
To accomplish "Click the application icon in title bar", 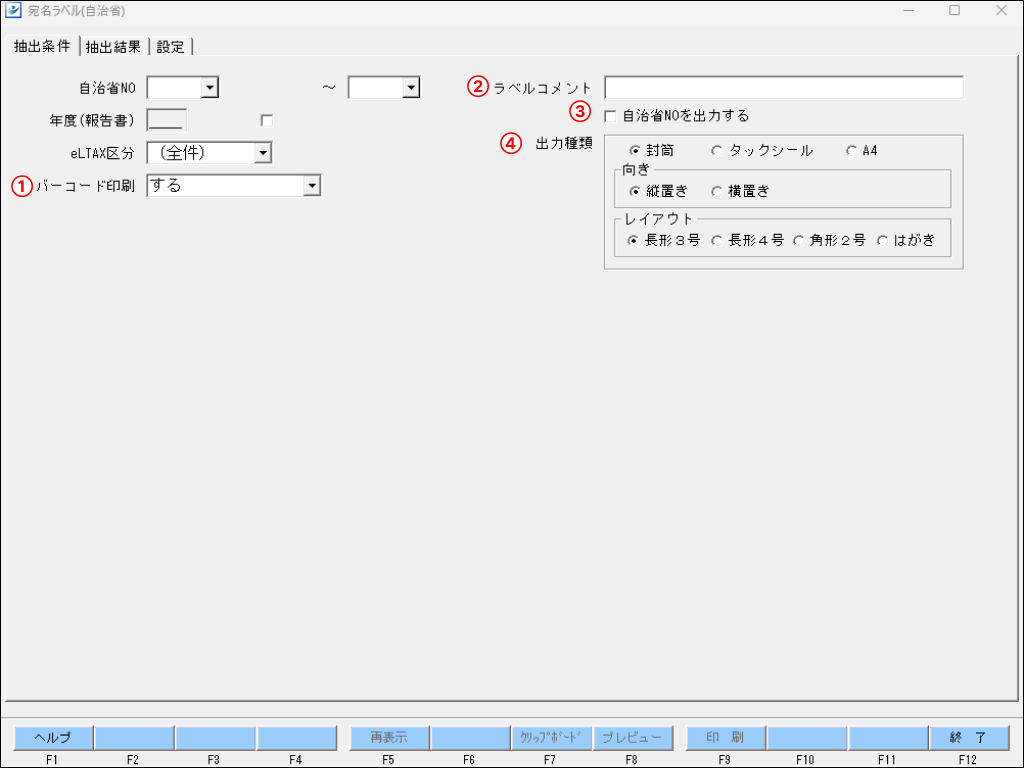I will point(12,10).
